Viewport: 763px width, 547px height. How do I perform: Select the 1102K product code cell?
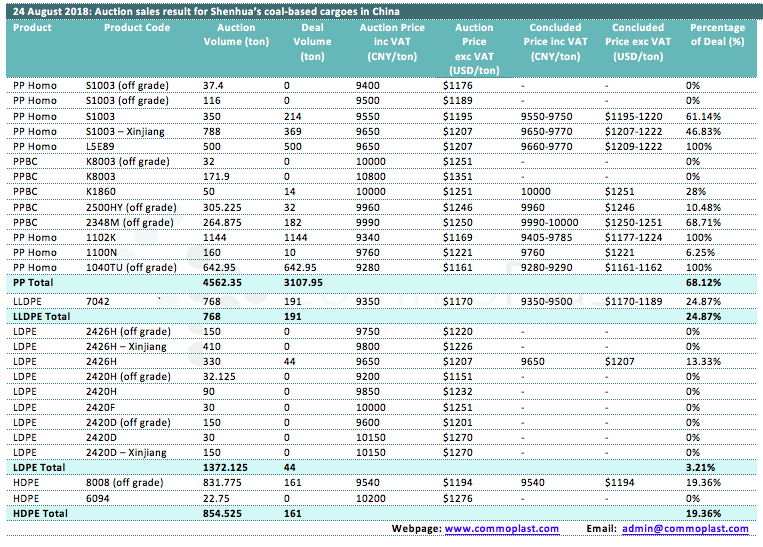[x=102, y=238]
